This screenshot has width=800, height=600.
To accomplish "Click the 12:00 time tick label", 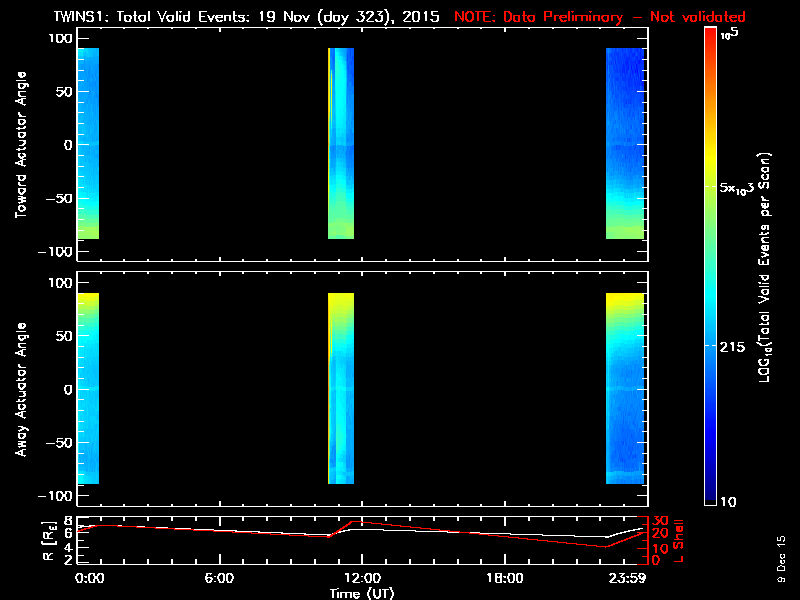I will (361, 578).
